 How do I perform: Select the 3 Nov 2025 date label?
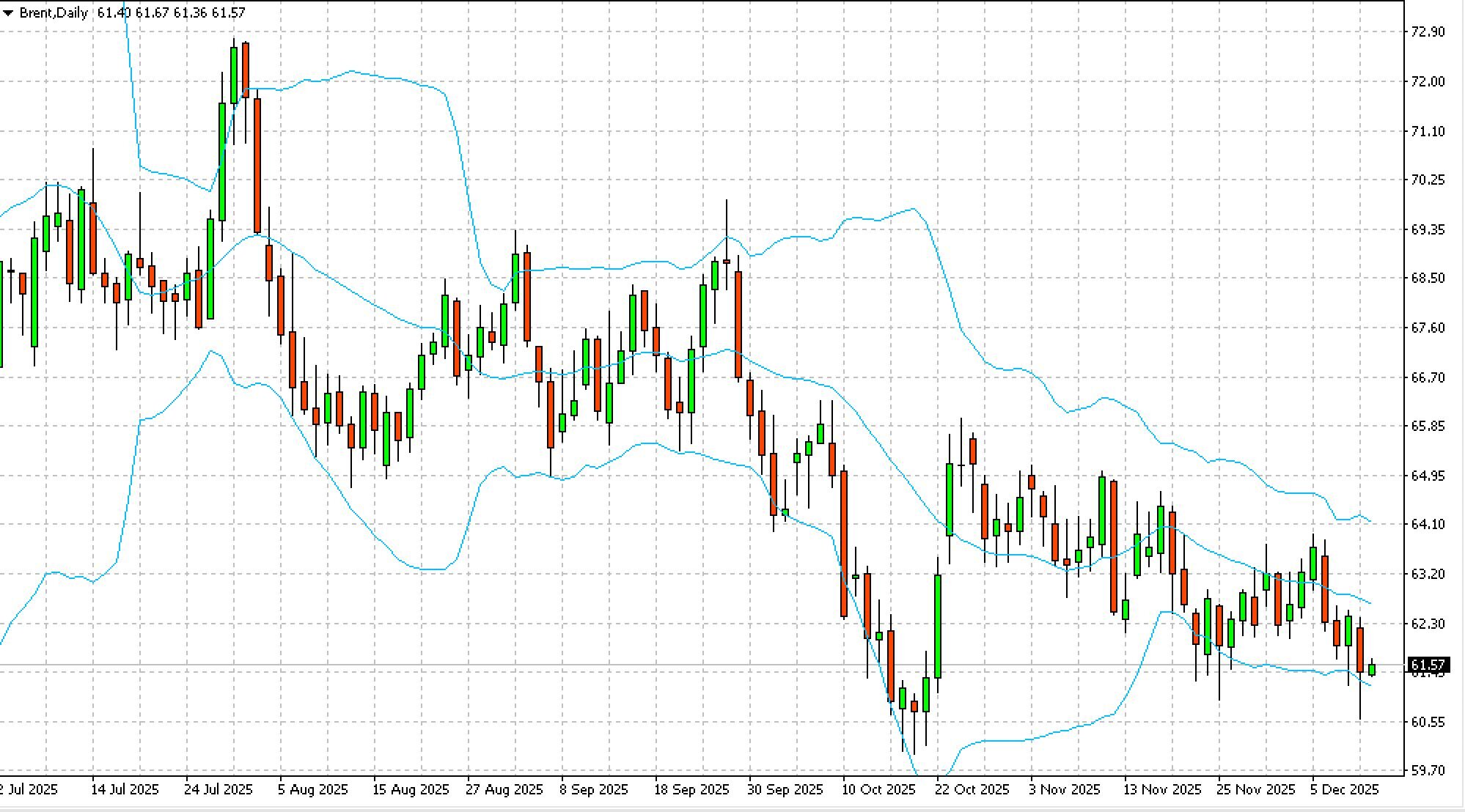point(1064,789)
